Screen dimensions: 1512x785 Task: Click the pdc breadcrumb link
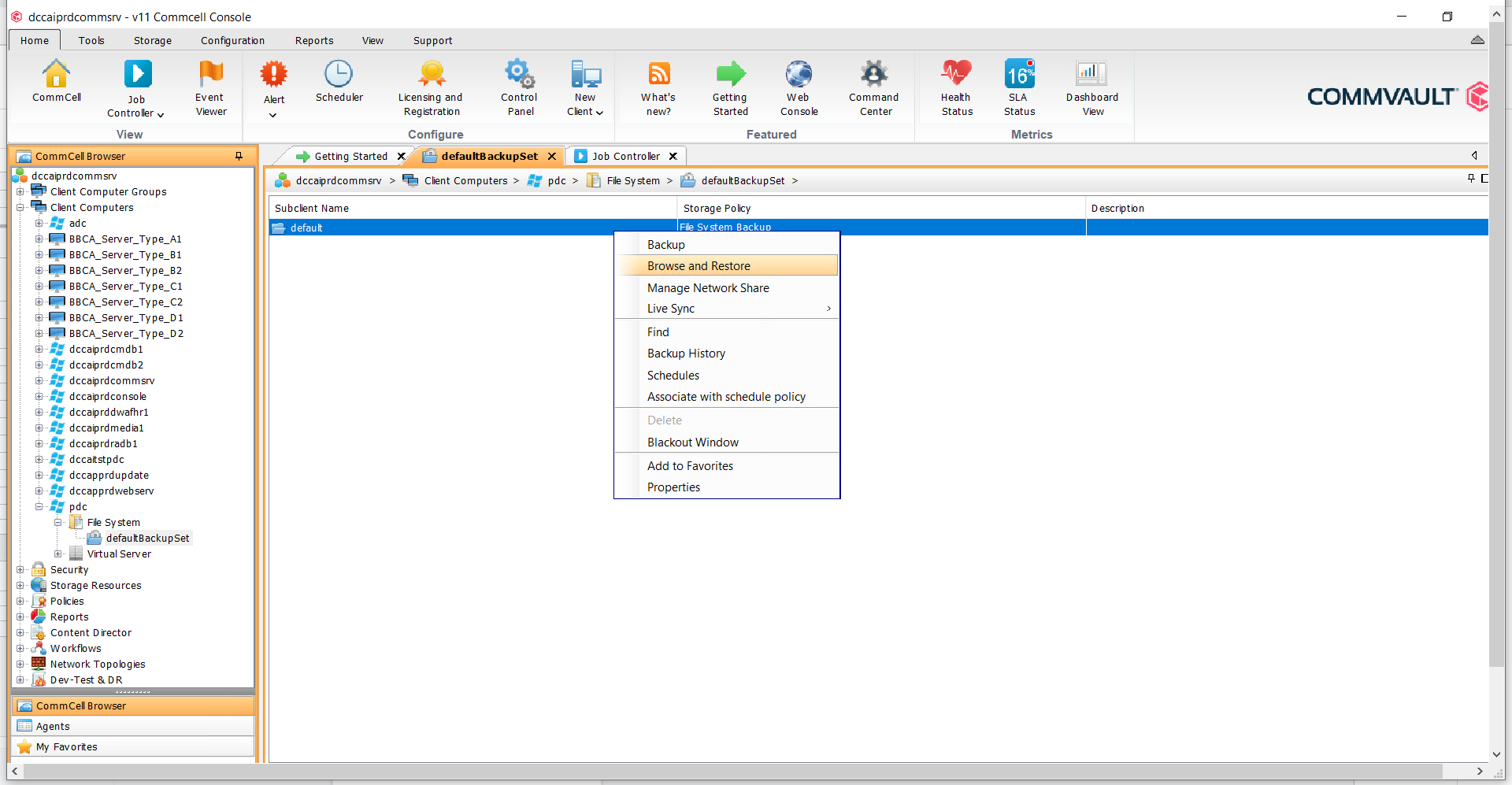(557, 180)
